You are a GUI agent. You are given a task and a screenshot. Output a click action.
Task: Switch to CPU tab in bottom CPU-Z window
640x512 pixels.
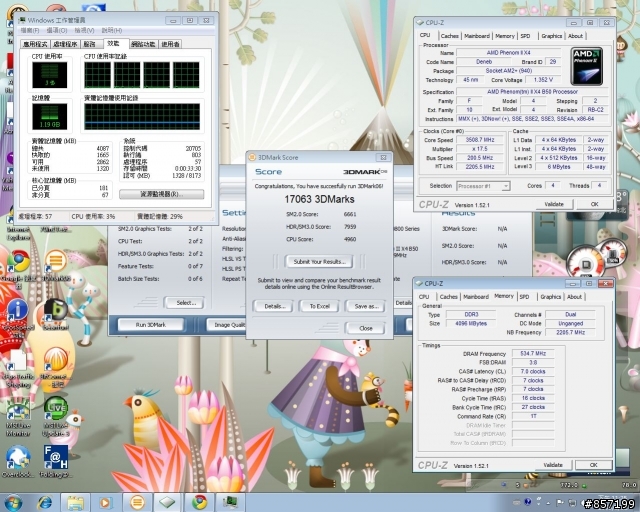(424, 297)
